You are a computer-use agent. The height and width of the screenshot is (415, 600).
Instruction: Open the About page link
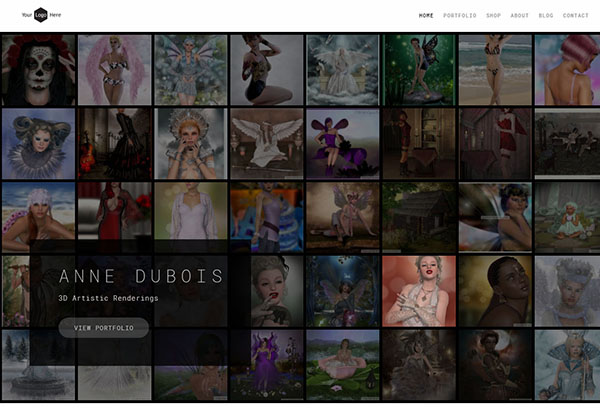pos(520,16)
